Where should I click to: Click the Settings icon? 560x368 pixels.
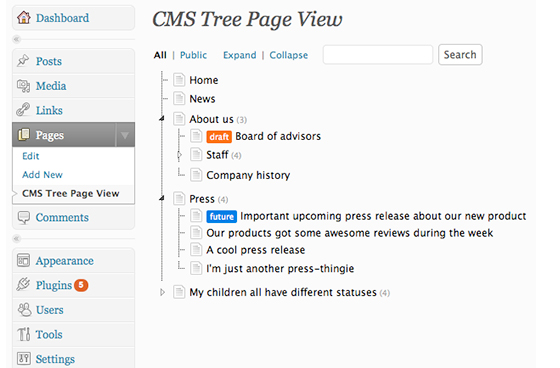coord(24,358)
